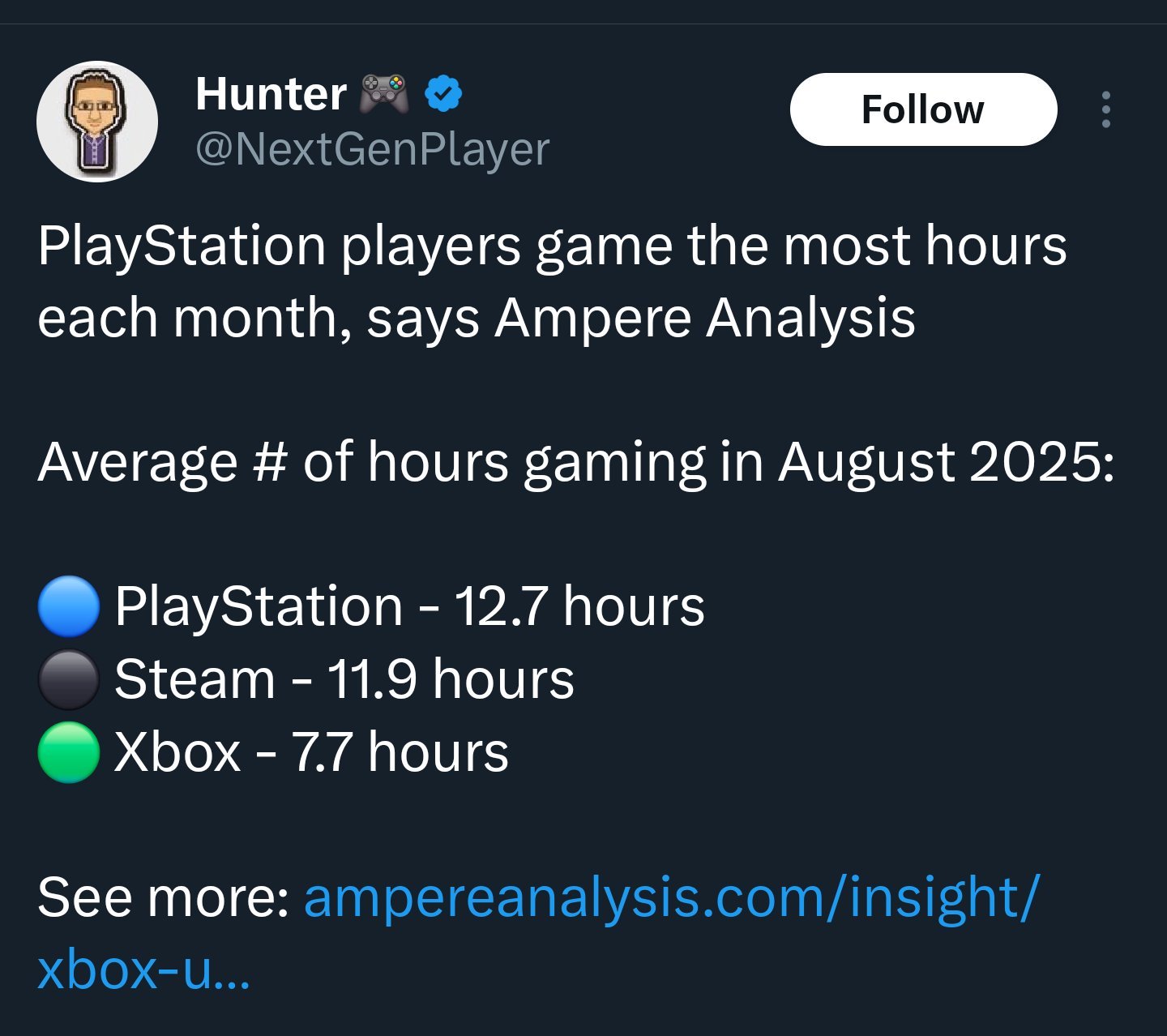Follow the NextGenPlayer account
The height and width of the screenshot is (1036, 1167).
coord(923,109)
